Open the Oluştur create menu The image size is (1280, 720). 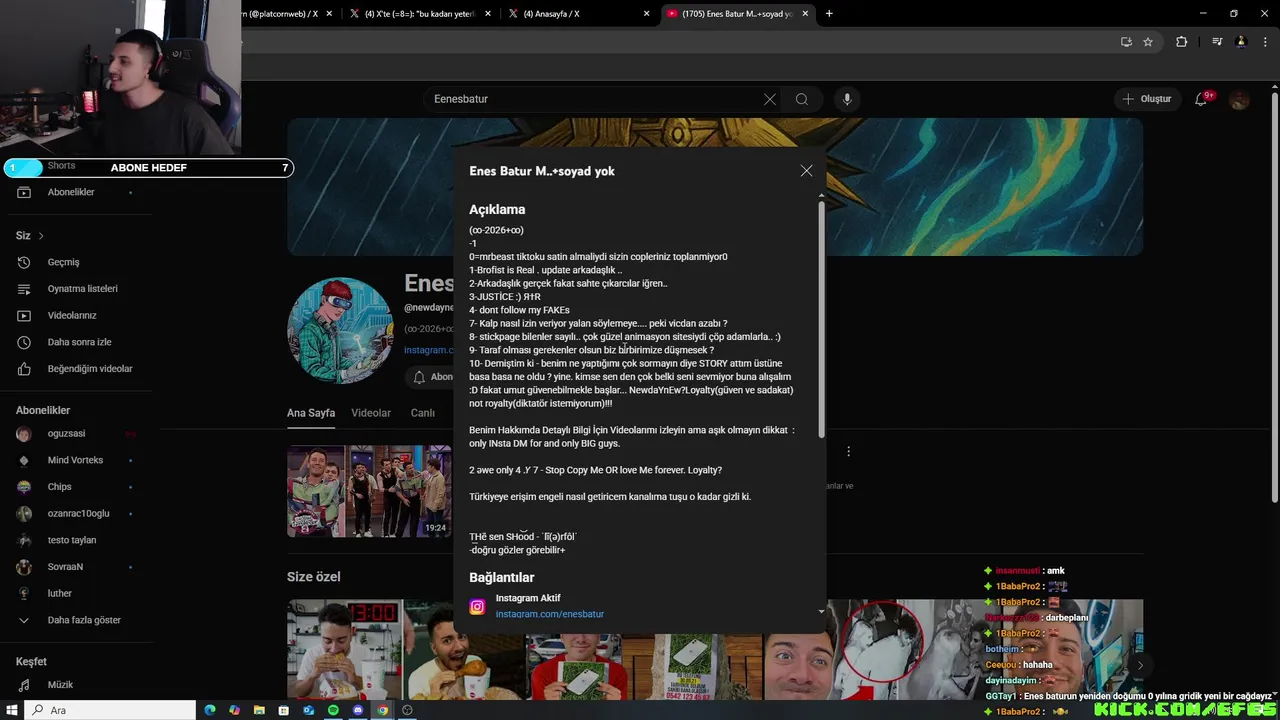pos(1146,99)
